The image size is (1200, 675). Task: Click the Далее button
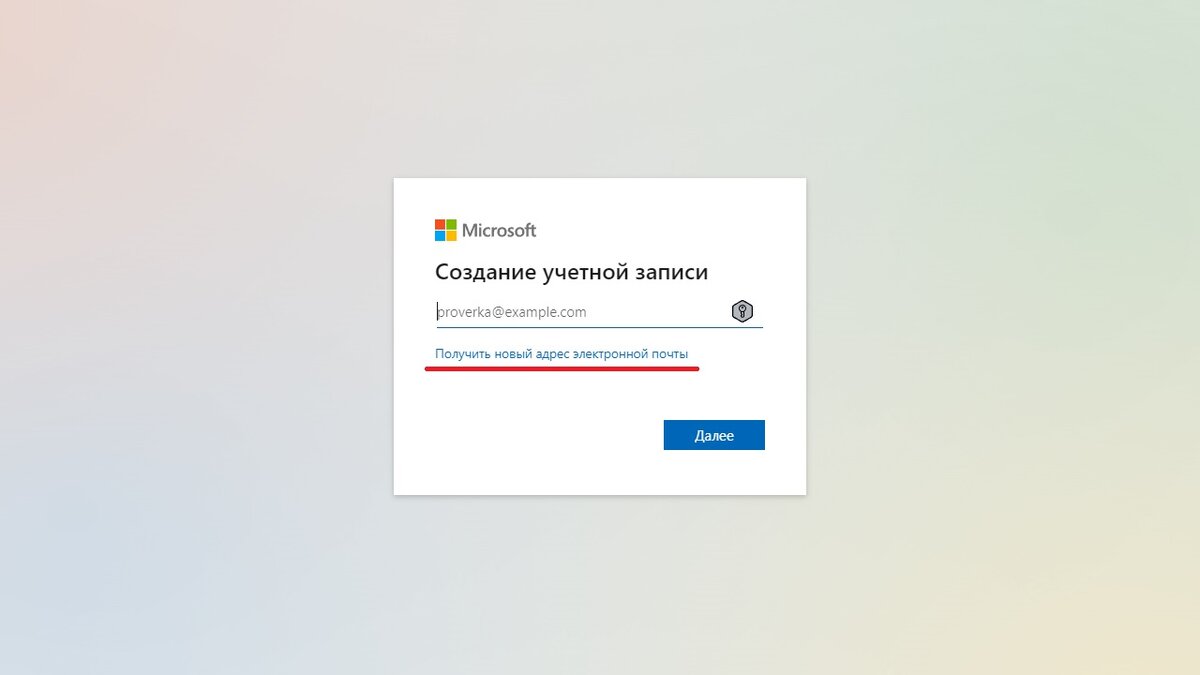[x=714, y=435]
